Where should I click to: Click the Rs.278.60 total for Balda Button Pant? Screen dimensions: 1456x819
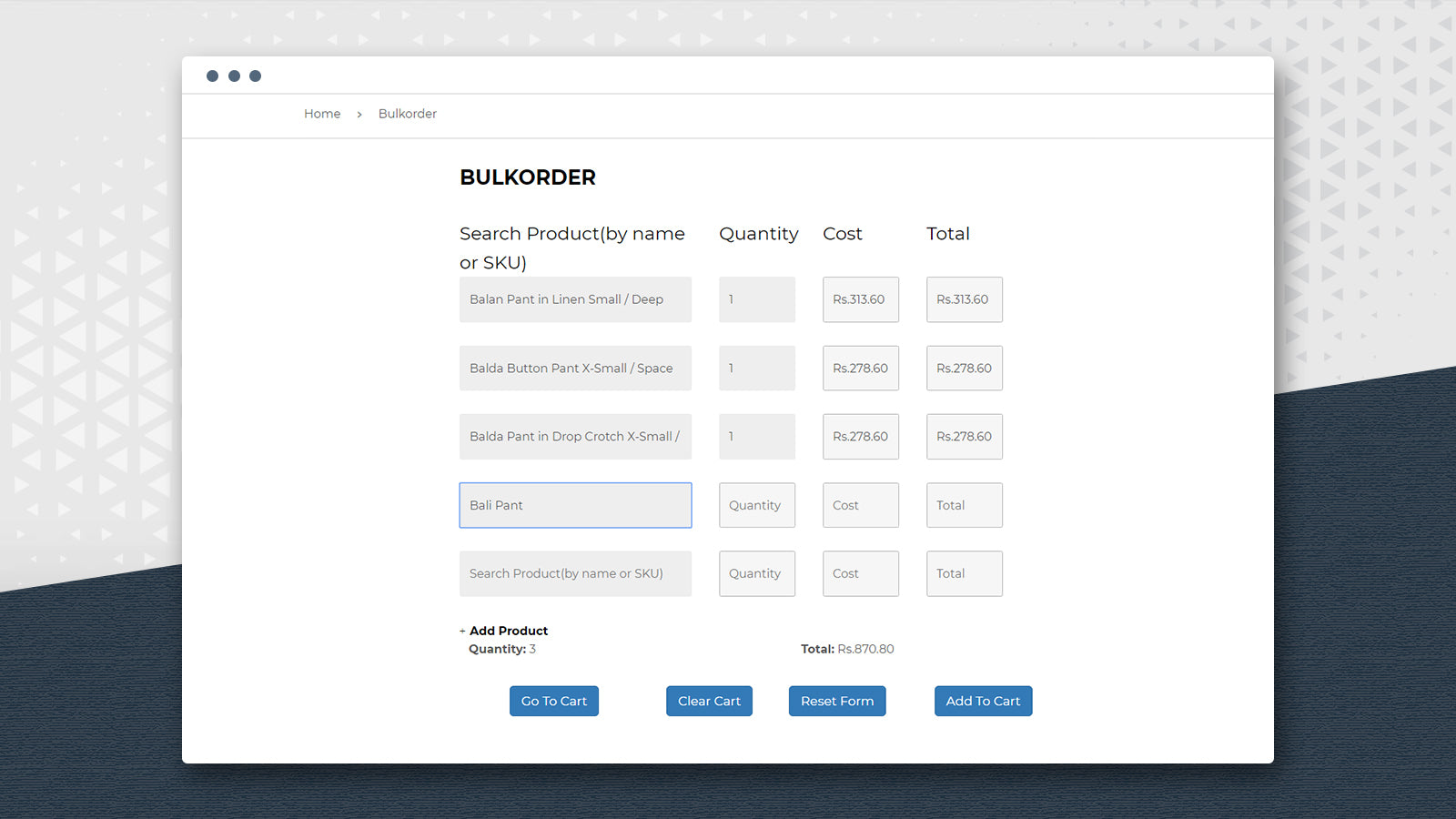coord(964,368)
